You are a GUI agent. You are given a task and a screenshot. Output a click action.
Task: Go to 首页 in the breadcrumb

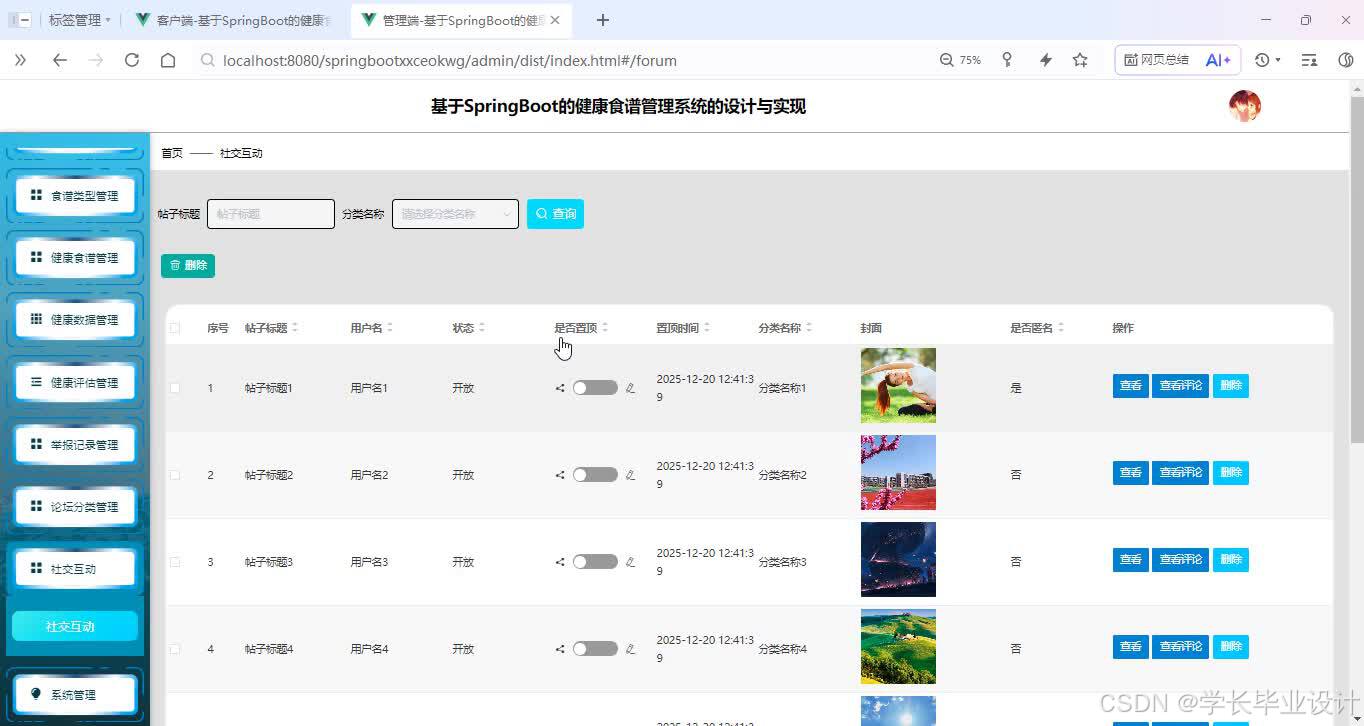click(172, 153)
